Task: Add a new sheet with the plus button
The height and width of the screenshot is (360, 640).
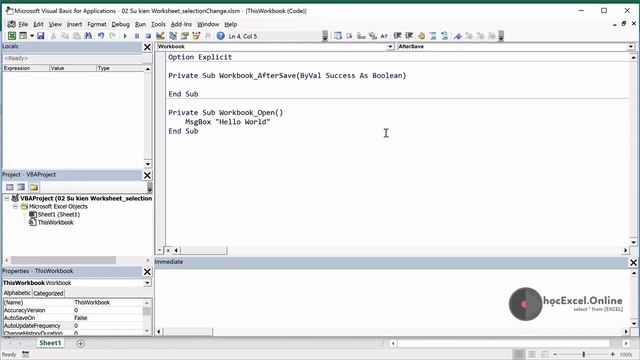Action: 80,344
